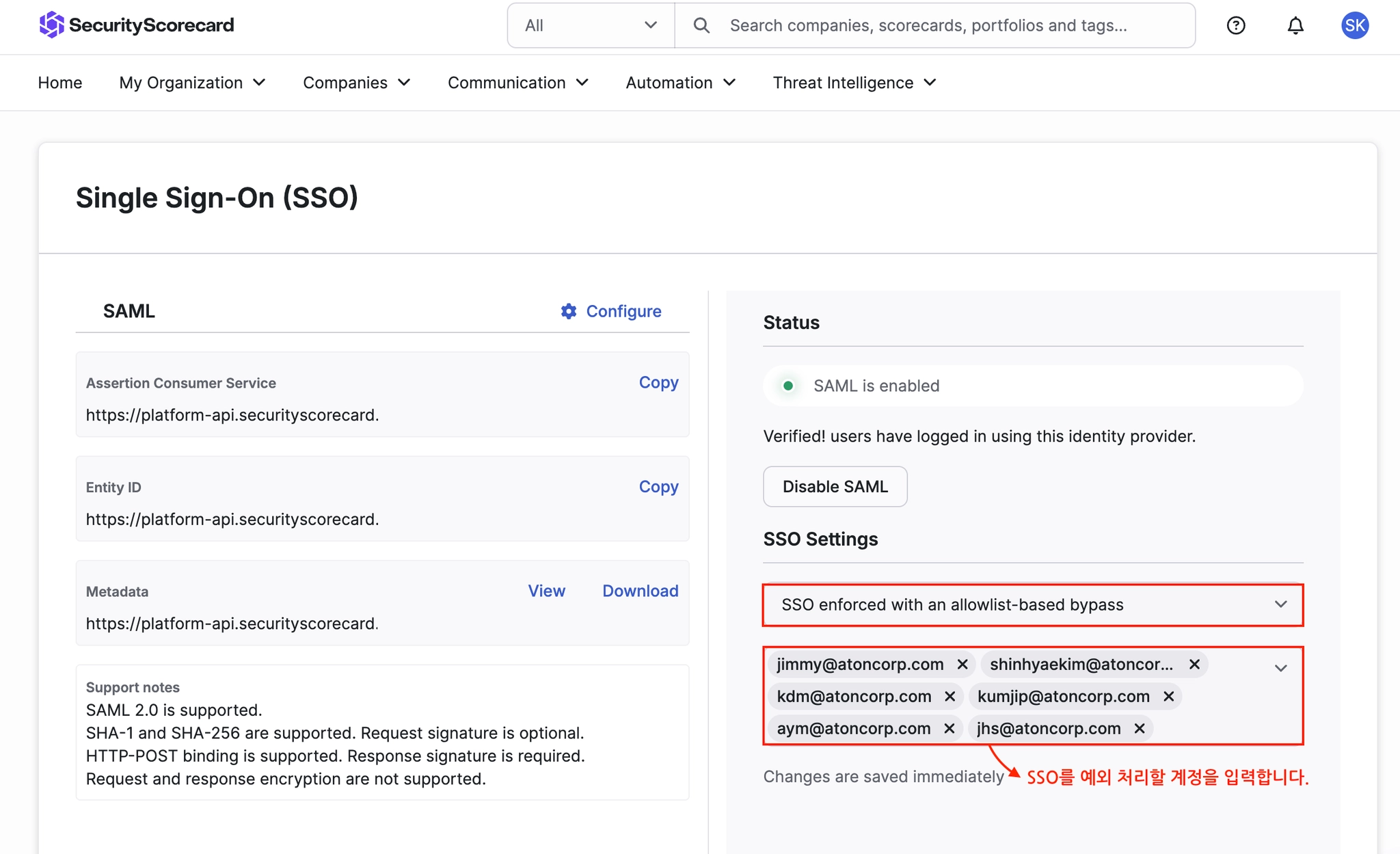Image resolution: width=1400 pixels, height=854 pixels.
Task: Remove jhs@atoncorp.com from allowlist
Action: point(1139,728)
